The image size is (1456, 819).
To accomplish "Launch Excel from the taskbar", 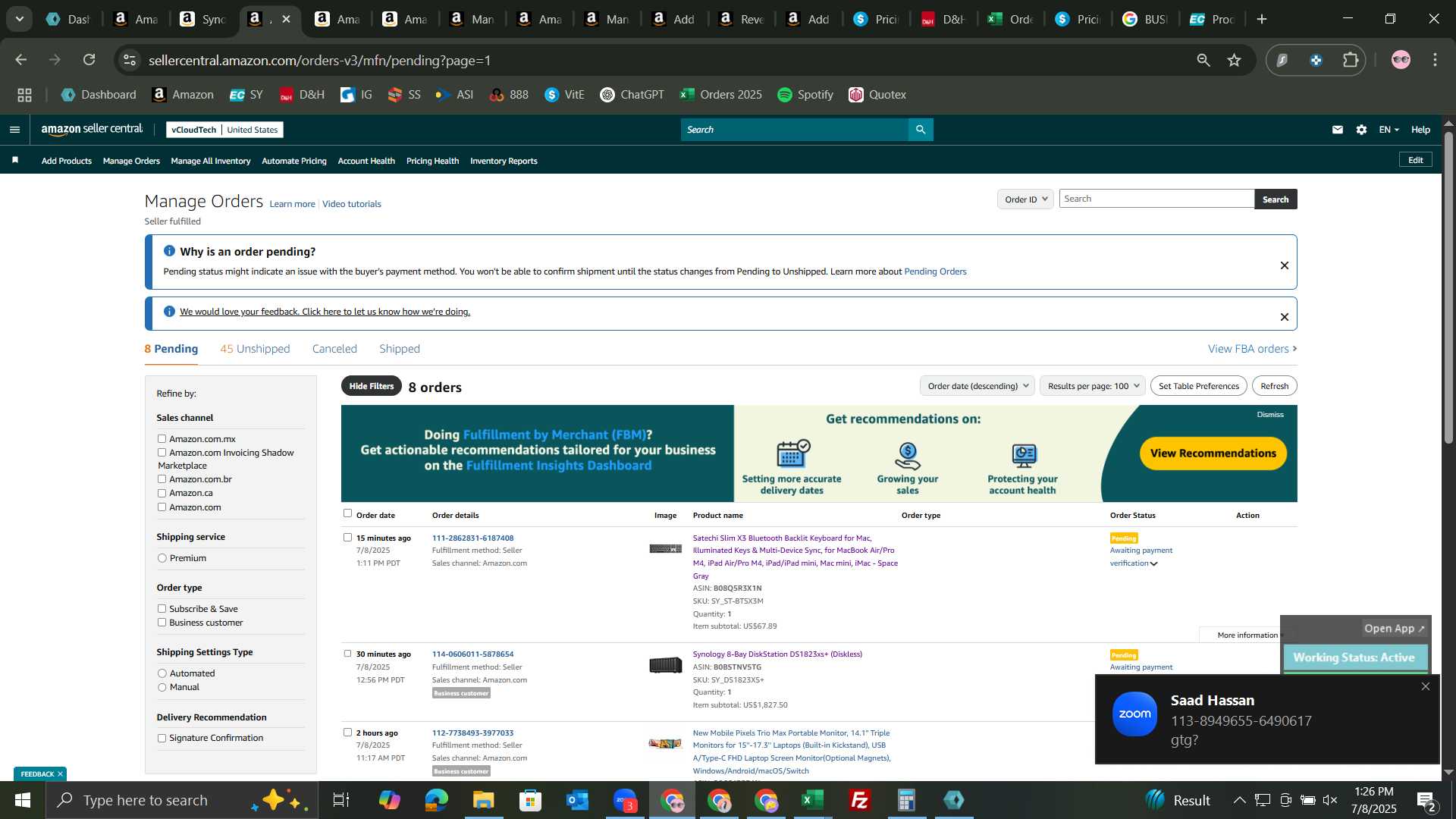I will pyautogui.click(x=812, y=800).
